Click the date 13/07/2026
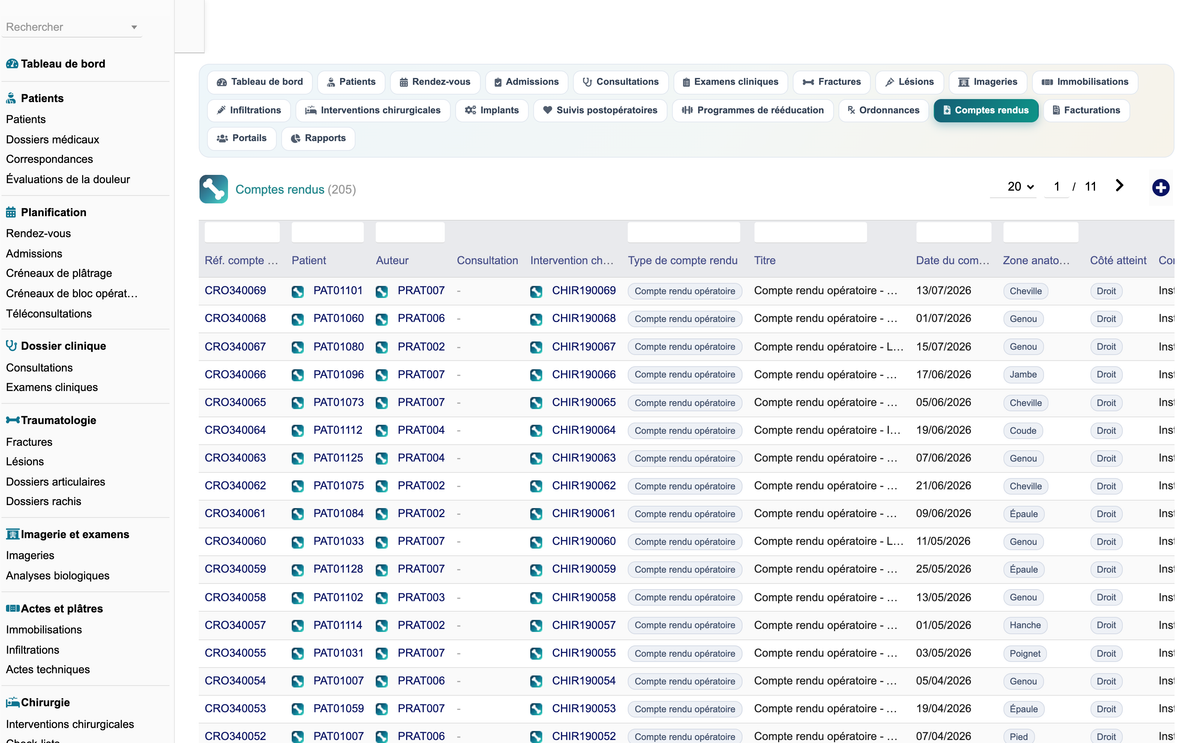This screenshot has height=743, width=1200. pyautogui.click(x=943, y=291)
